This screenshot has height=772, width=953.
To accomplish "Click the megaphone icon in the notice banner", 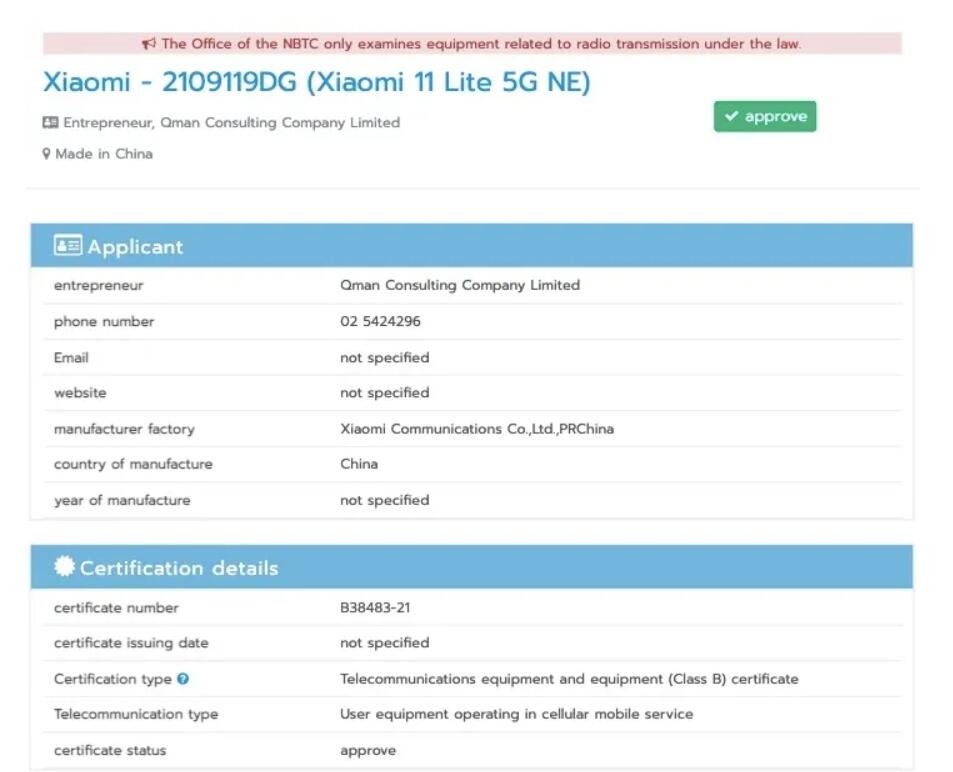I will pos(149,44).
